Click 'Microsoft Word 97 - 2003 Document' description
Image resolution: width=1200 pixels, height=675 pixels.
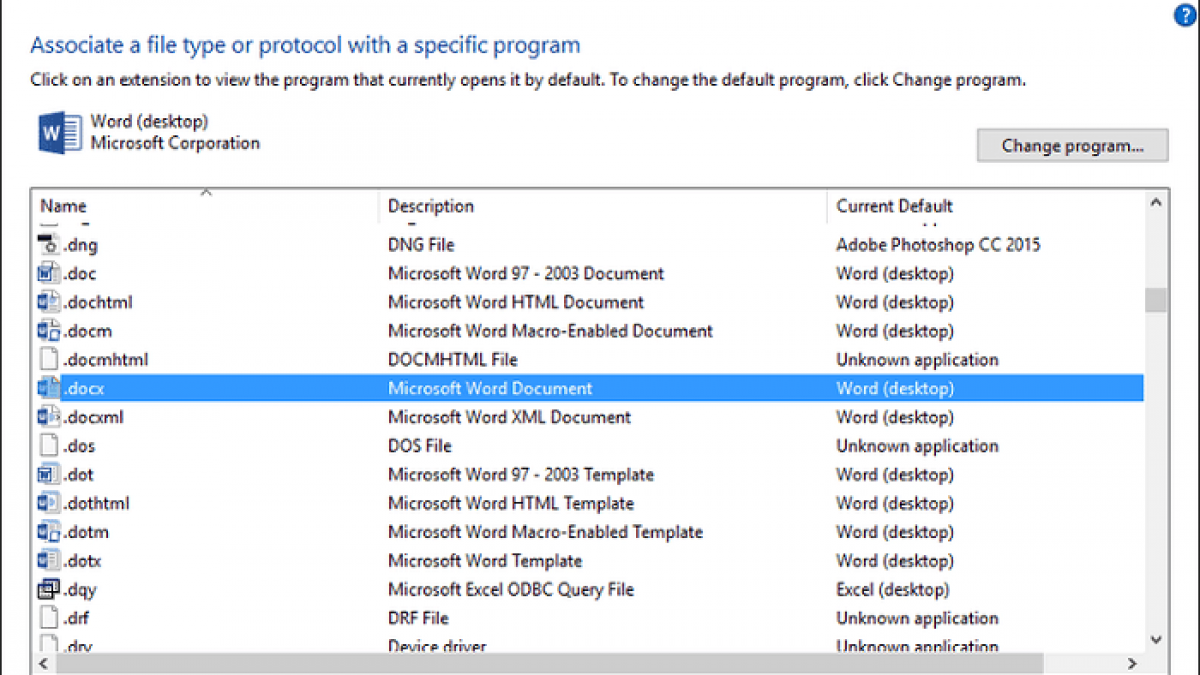point(526,274)
